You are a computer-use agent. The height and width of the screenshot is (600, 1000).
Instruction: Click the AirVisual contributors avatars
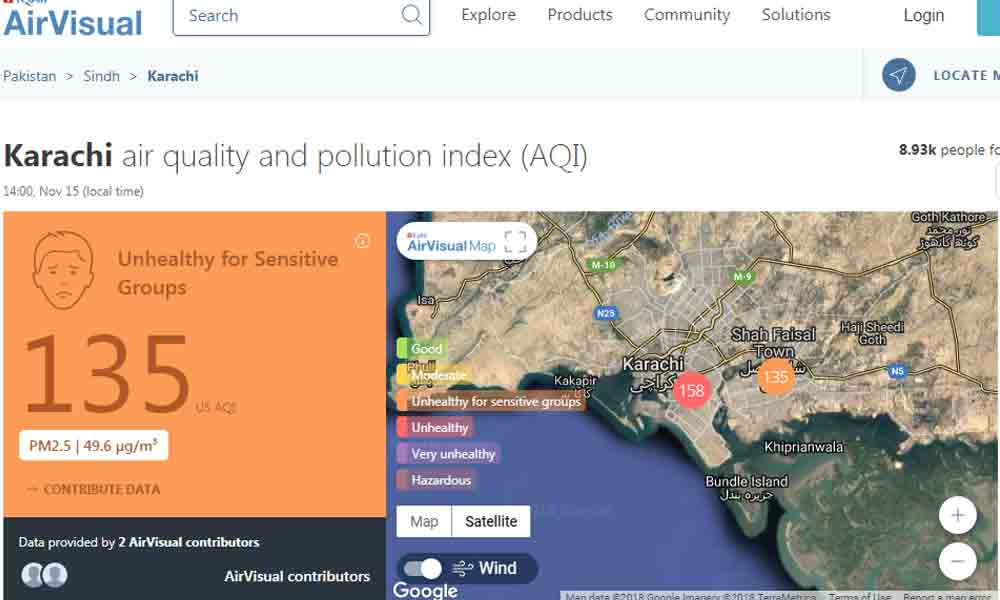44,575
